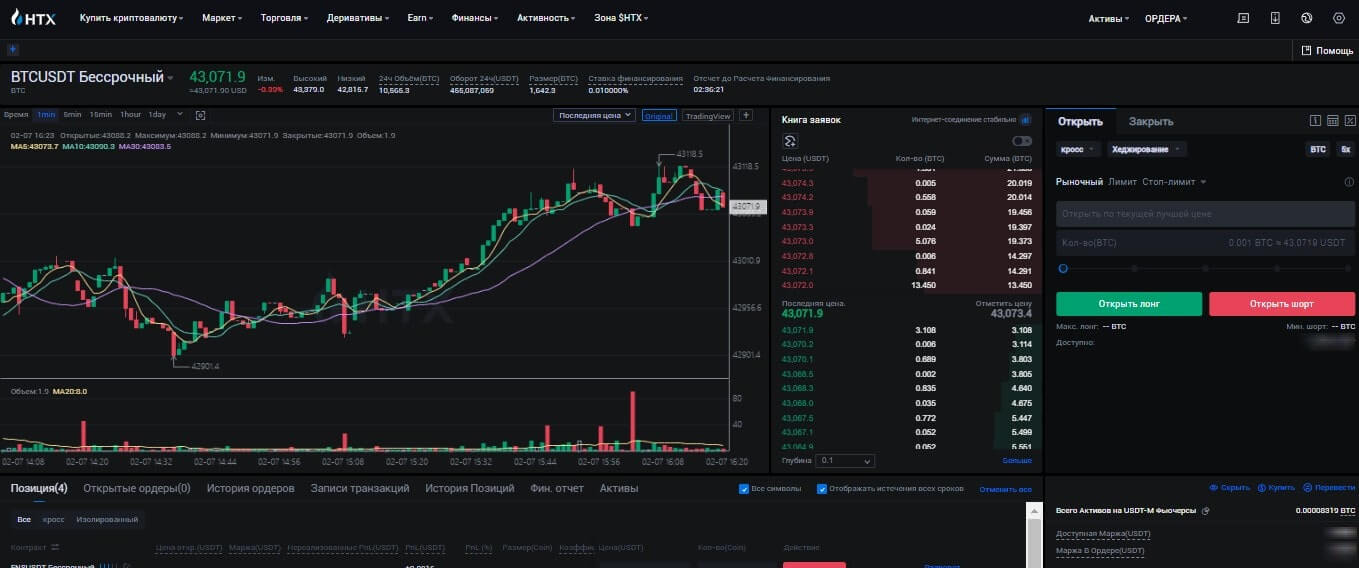
Task: Uncheck 'Отображать истечения всех сроков' checkbox
Action: click(x=822, y=489)
